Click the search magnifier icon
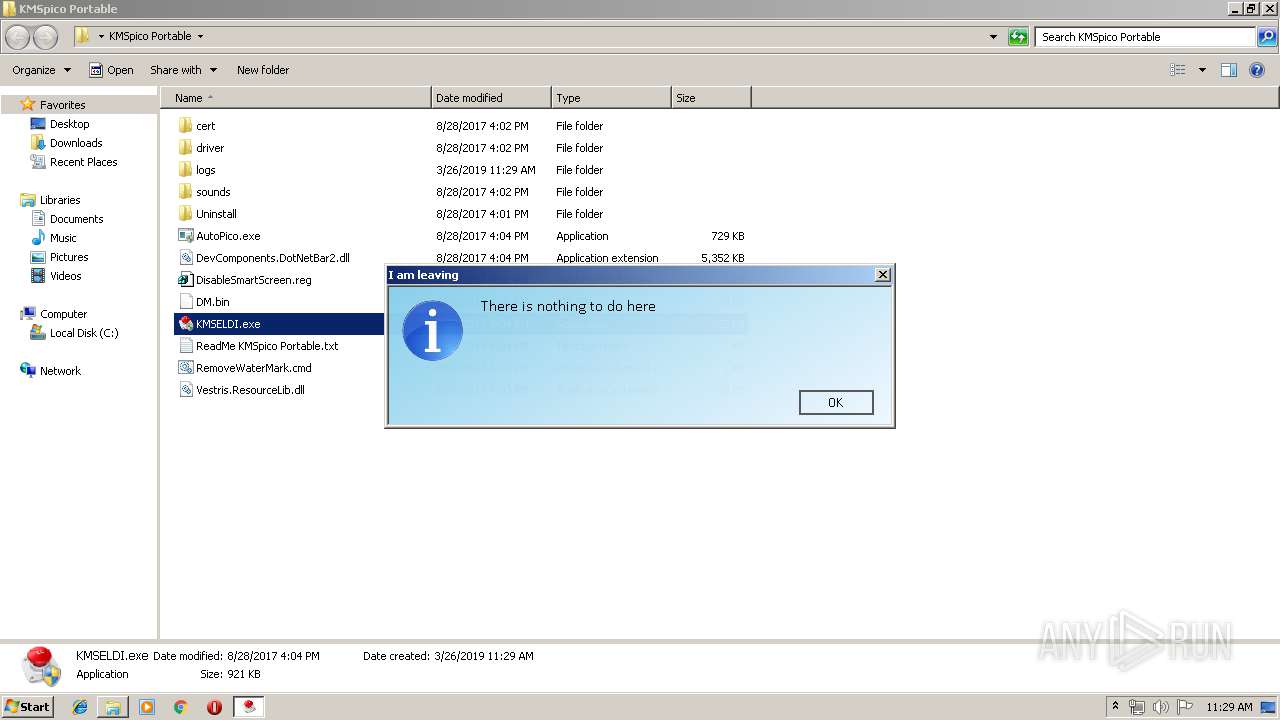This screenshot has height=720, width=1280. pos(1267,37)
